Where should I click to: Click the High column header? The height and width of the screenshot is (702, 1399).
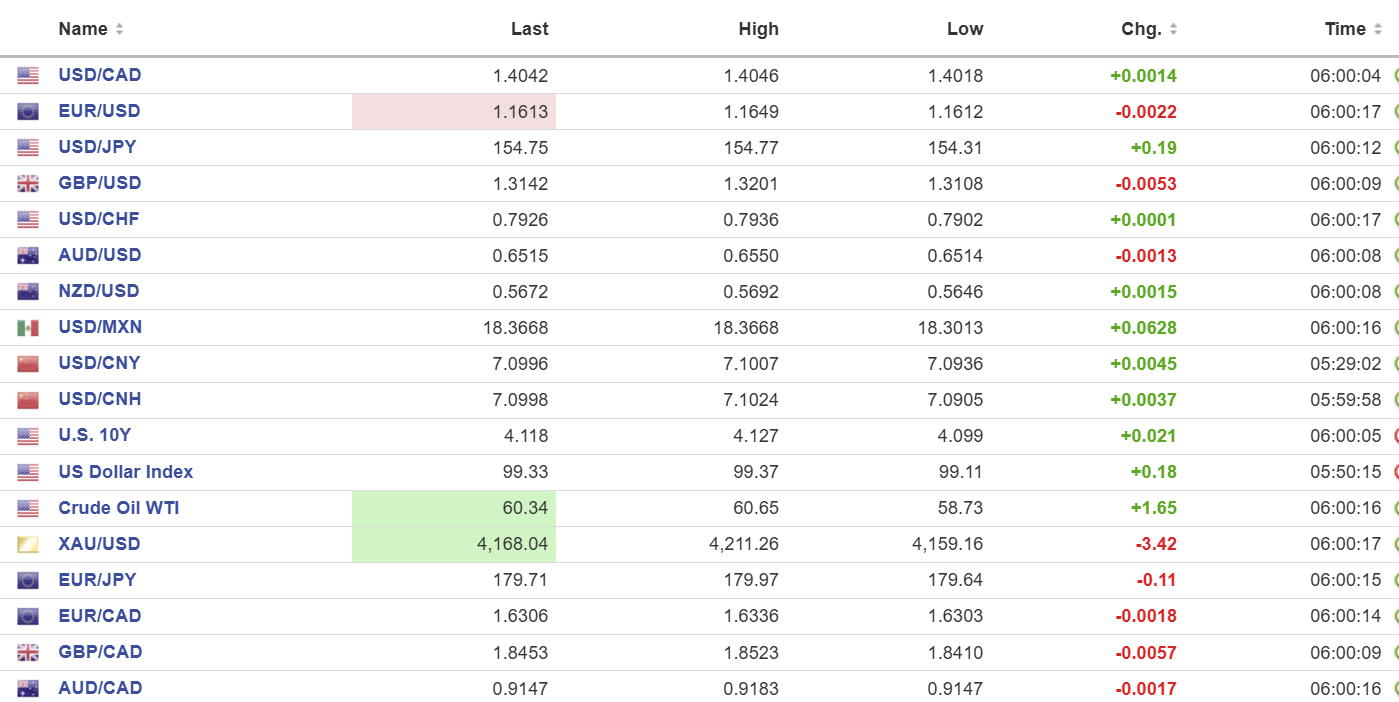pyautogui.click(x=758, y=29)
